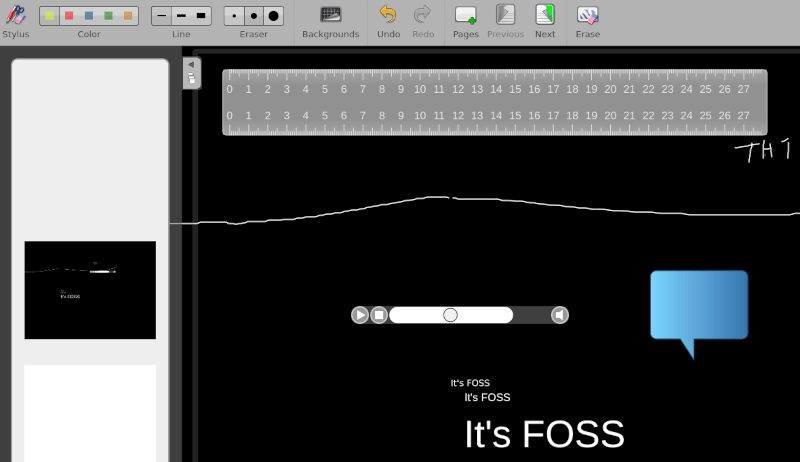Go to the Next page

pyautogui.click(x=544, y=16)
